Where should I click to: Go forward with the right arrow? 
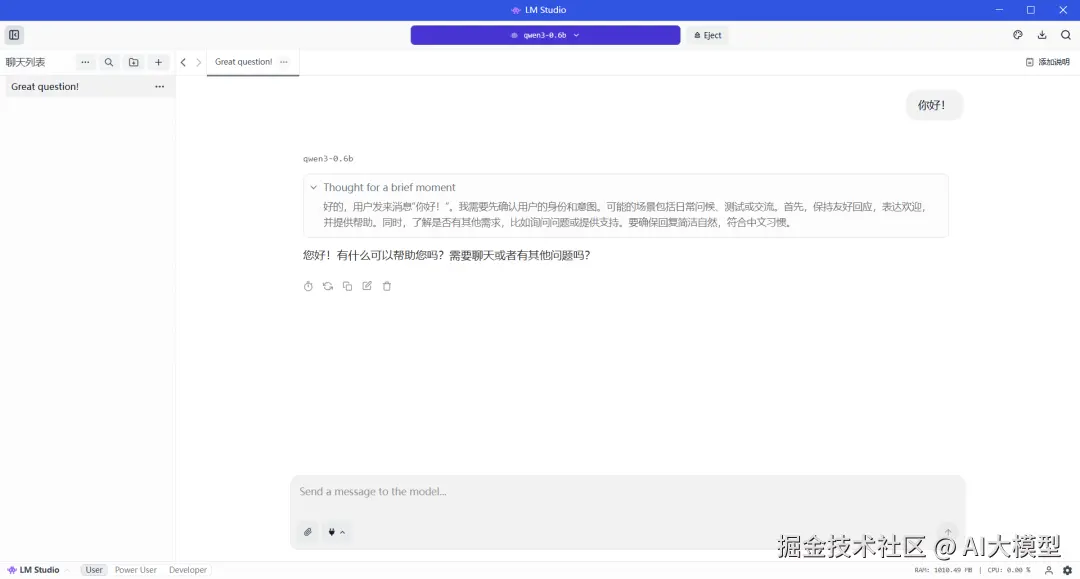point(198,62)
